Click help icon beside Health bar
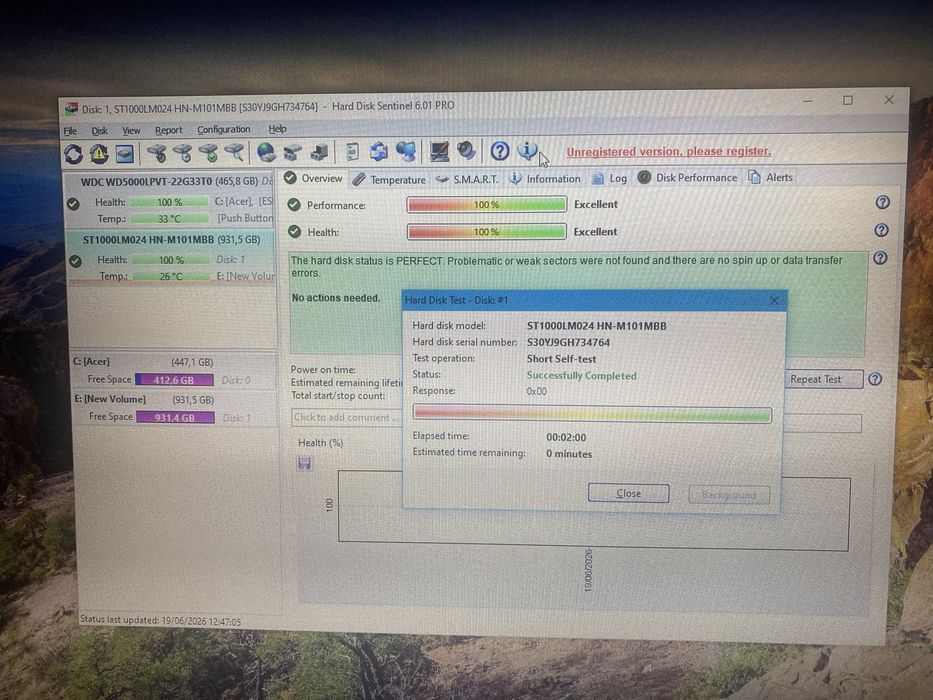The width and height of the screenshot is (933, 700). (x=881, y=230)
